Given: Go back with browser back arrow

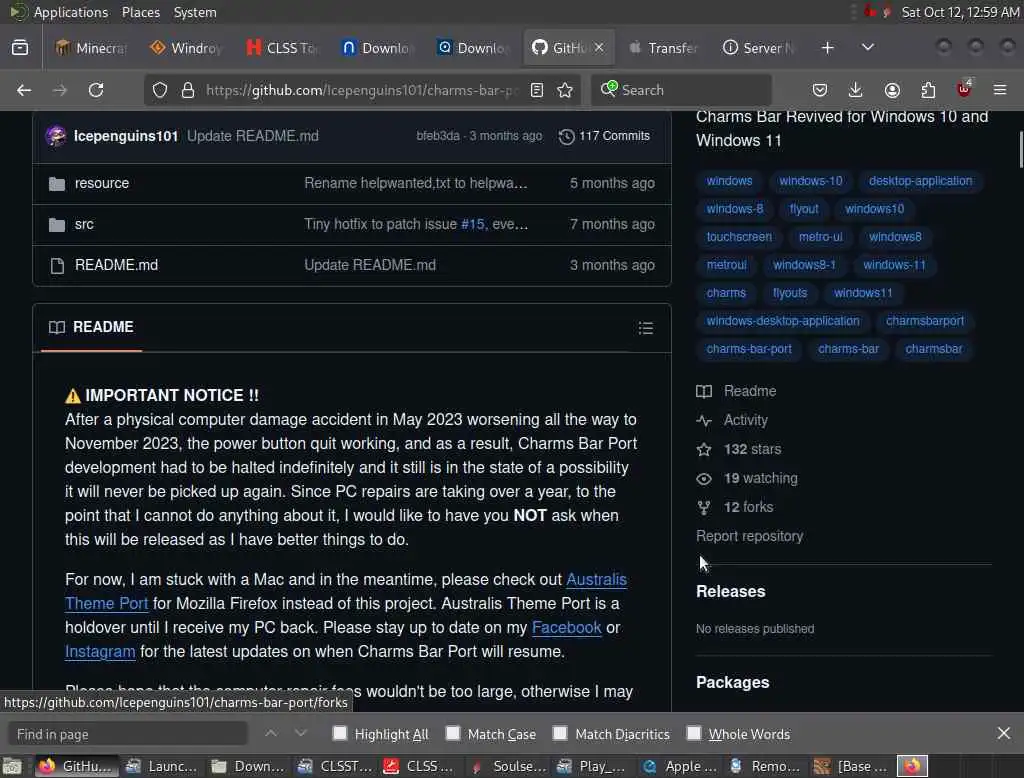Looking at the screenshot, I should pyautogui.click(x=24, y=90).
